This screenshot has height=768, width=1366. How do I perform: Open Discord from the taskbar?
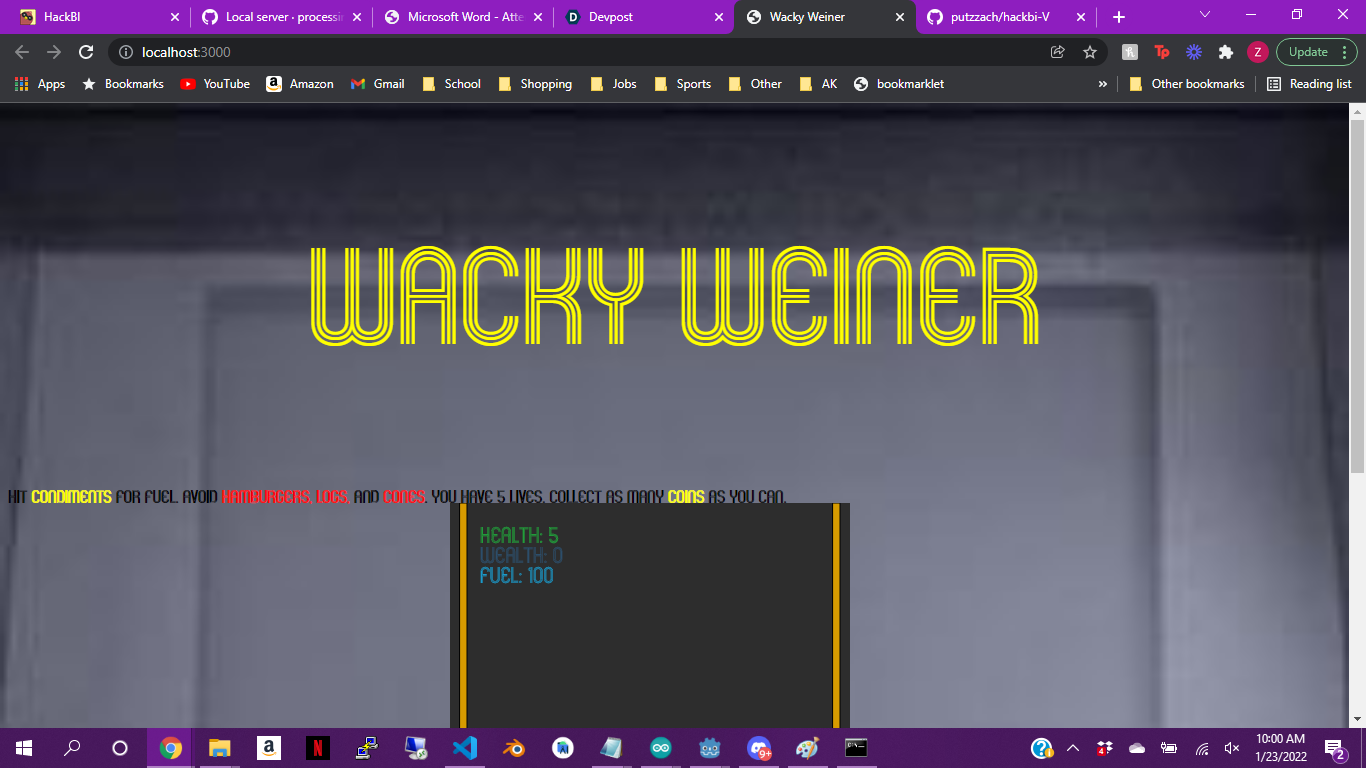(759, 748)
